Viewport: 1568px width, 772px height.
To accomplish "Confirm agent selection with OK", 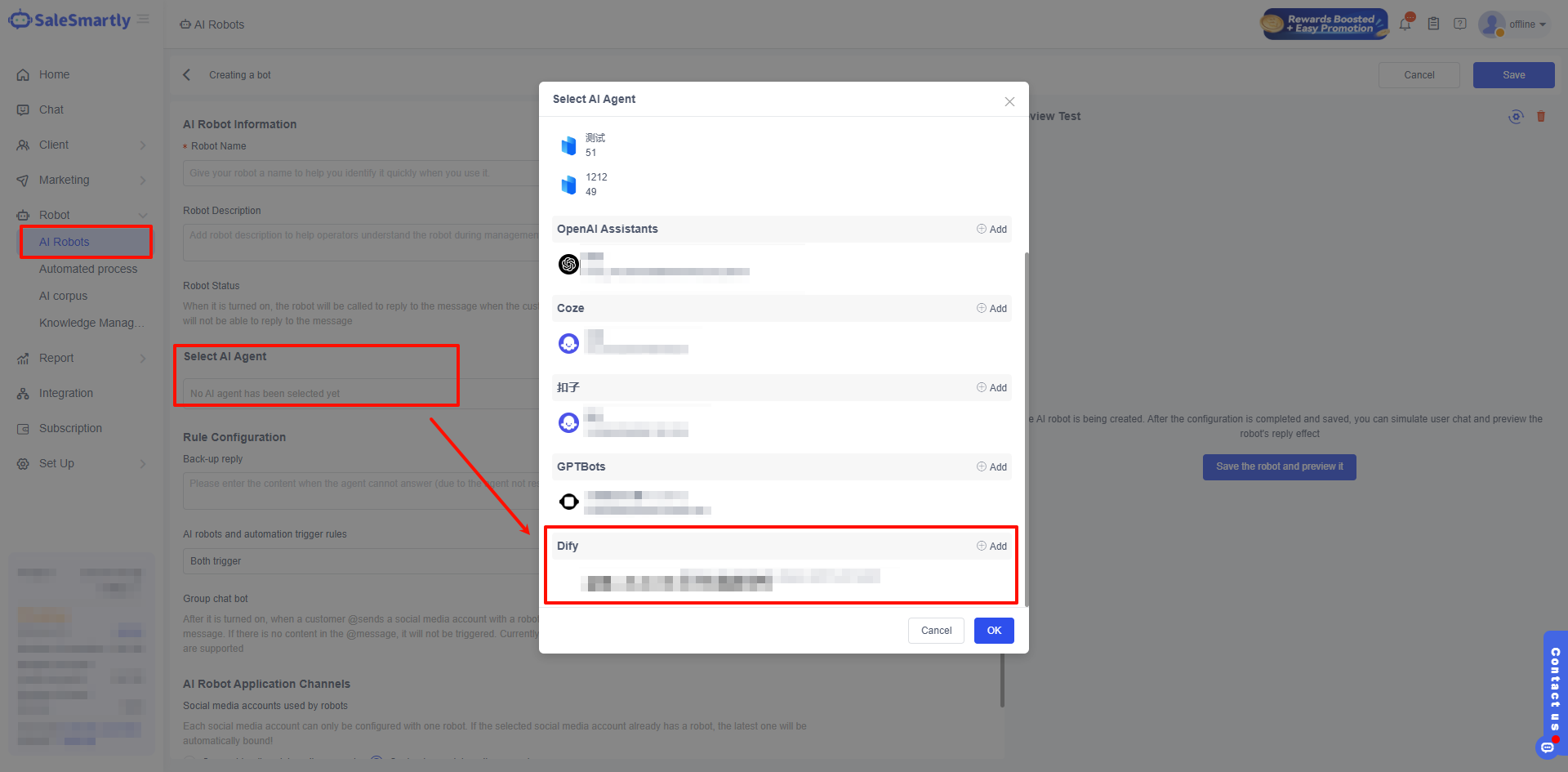I will tap(994, 631).
